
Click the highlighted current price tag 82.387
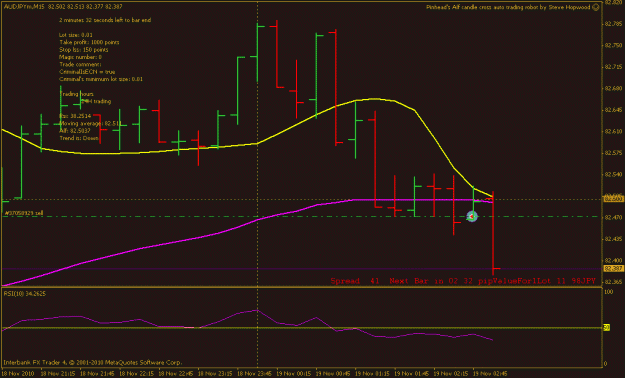pos(613,269)
